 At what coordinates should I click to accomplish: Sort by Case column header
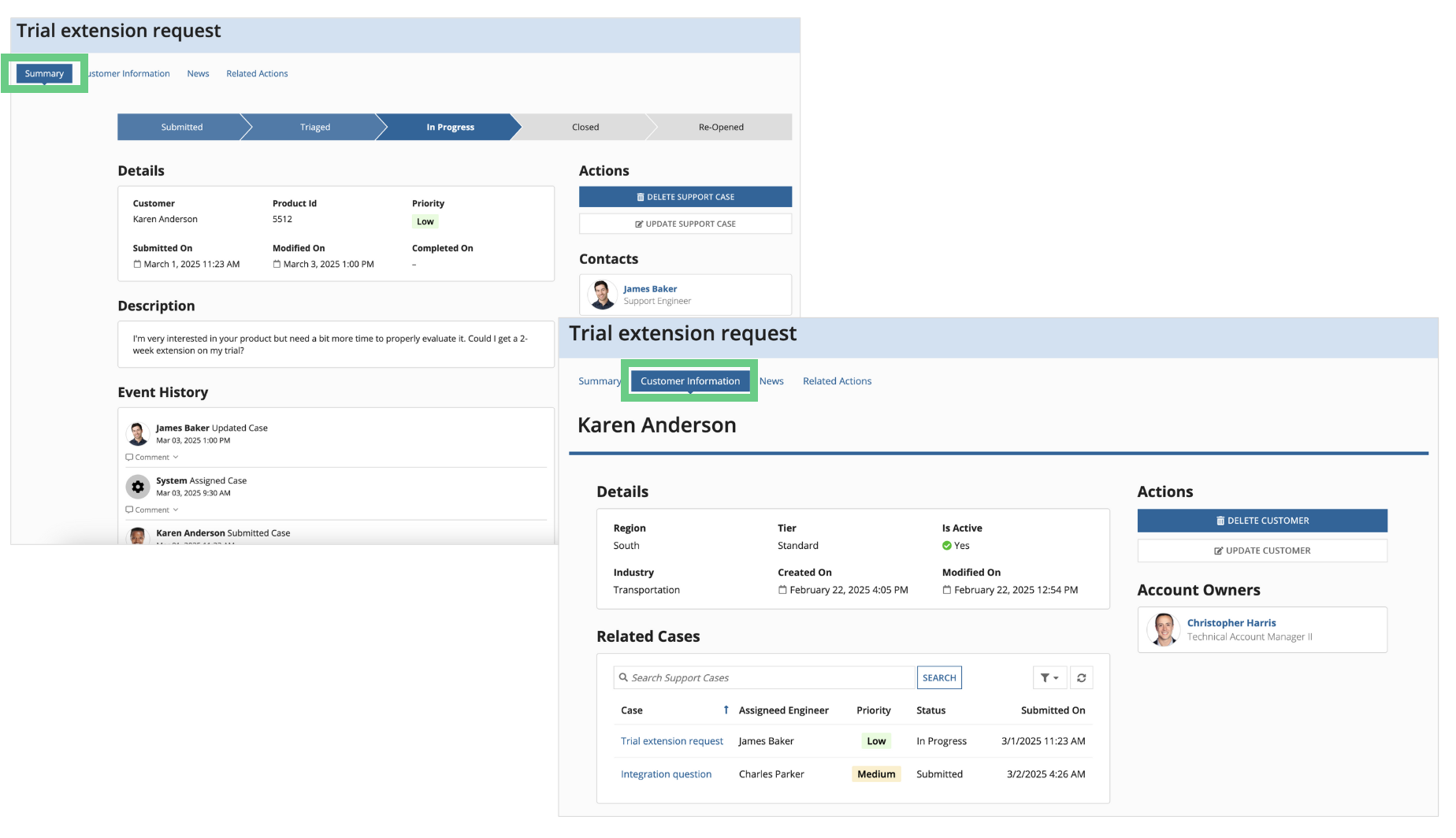632,710
